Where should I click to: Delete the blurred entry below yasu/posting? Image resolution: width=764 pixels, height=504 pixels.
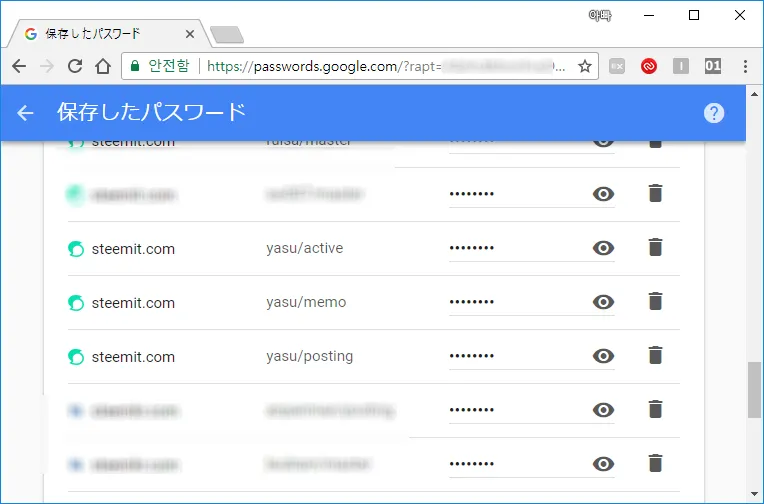coord(655,409)
